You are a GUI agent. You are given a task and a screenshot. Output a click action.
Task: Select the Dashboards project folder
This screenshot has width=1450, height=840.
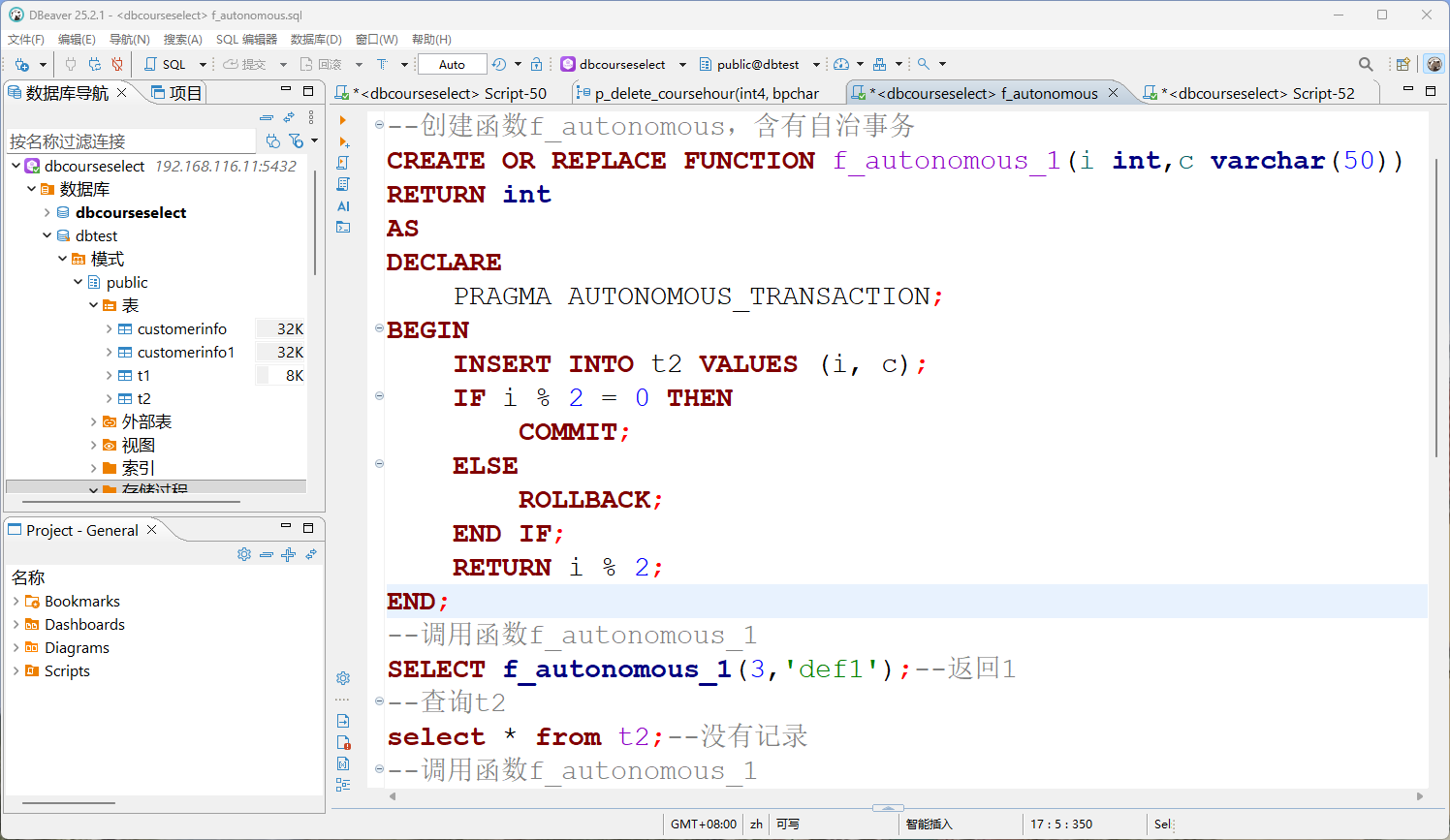(84, 624)
